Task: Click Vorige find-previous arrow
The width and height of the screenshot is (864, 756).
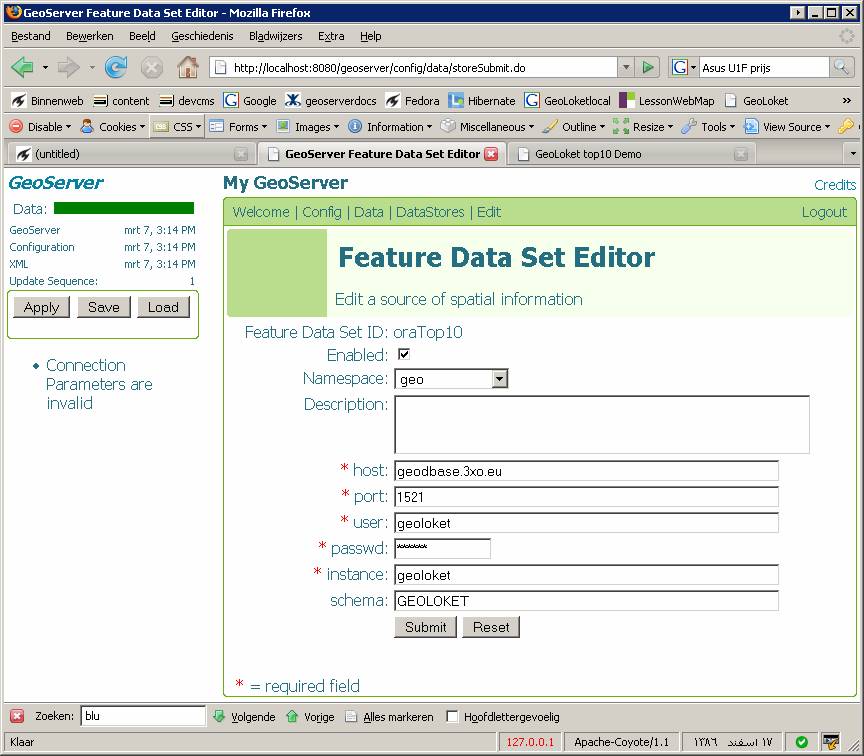Action: (292, 716)
